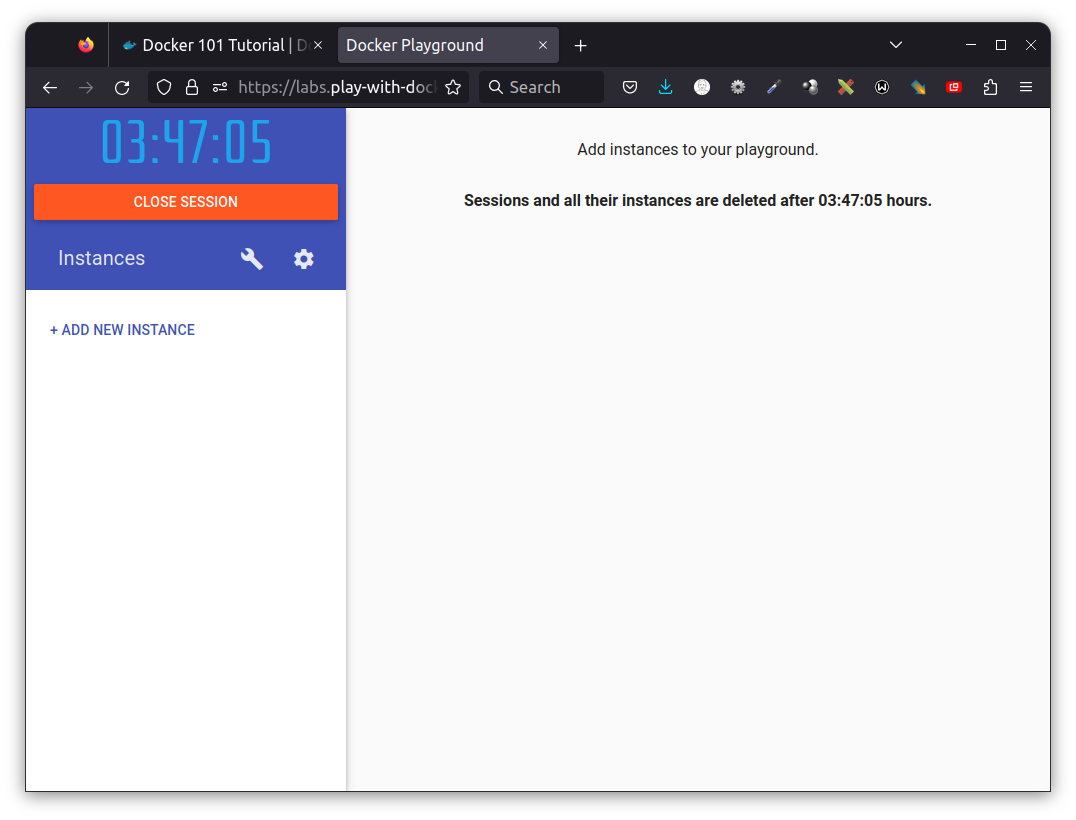Click the forward navigation arrow
1076x820 pixels.
(86, 87)
